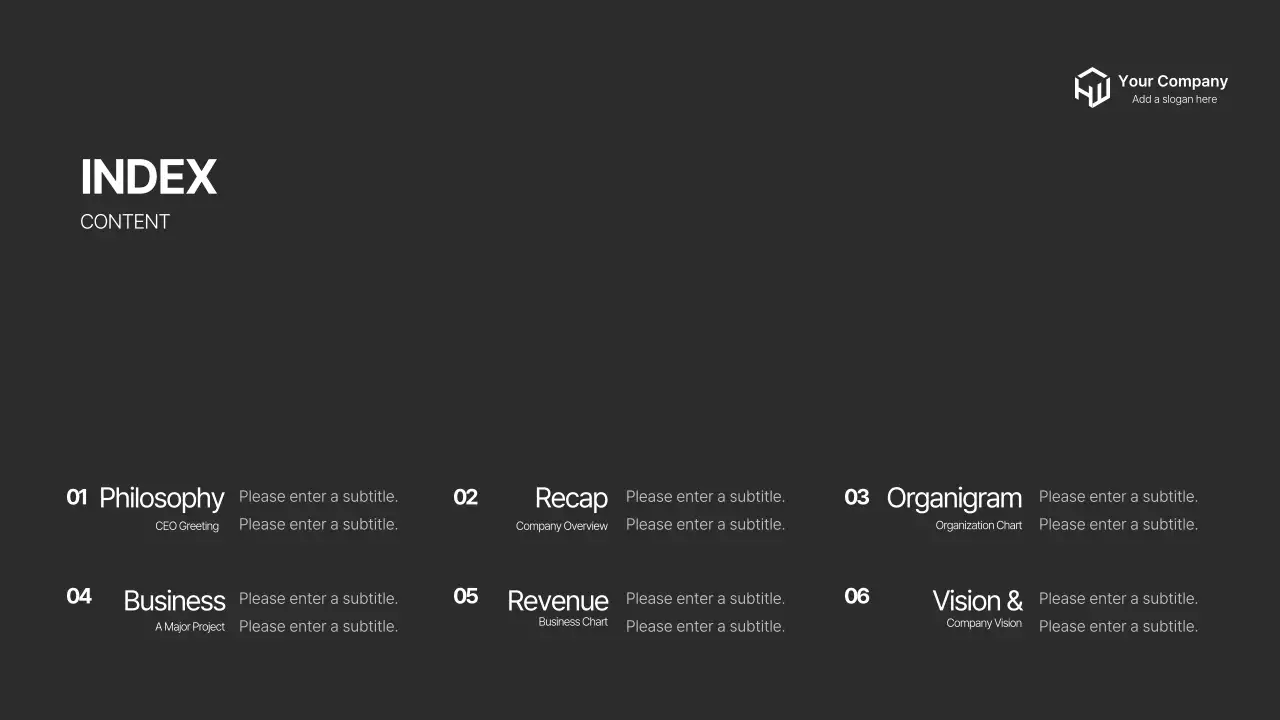The image size is (1280, 720).
Task: Click the Your Company hexagon logo
Action: [1093, 87]
